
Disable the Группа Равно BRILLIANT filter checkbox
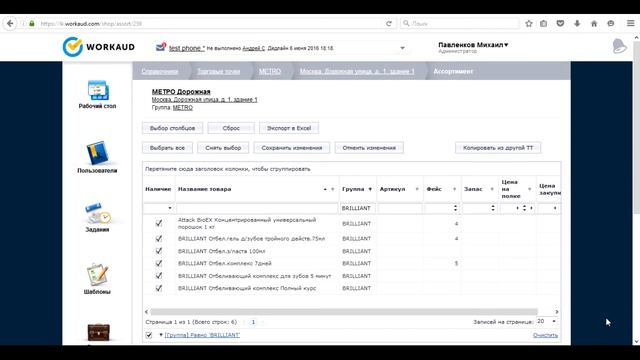tap(149, 335)
